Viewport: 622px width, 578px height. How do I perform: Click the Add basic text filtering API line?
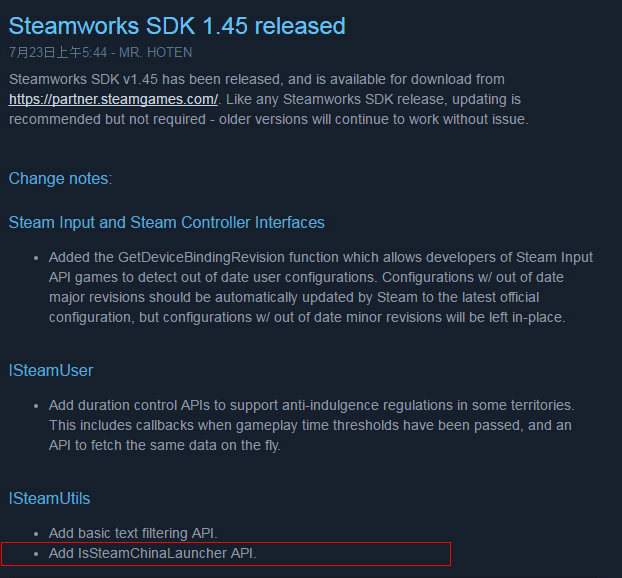click(x=133, y=534)
